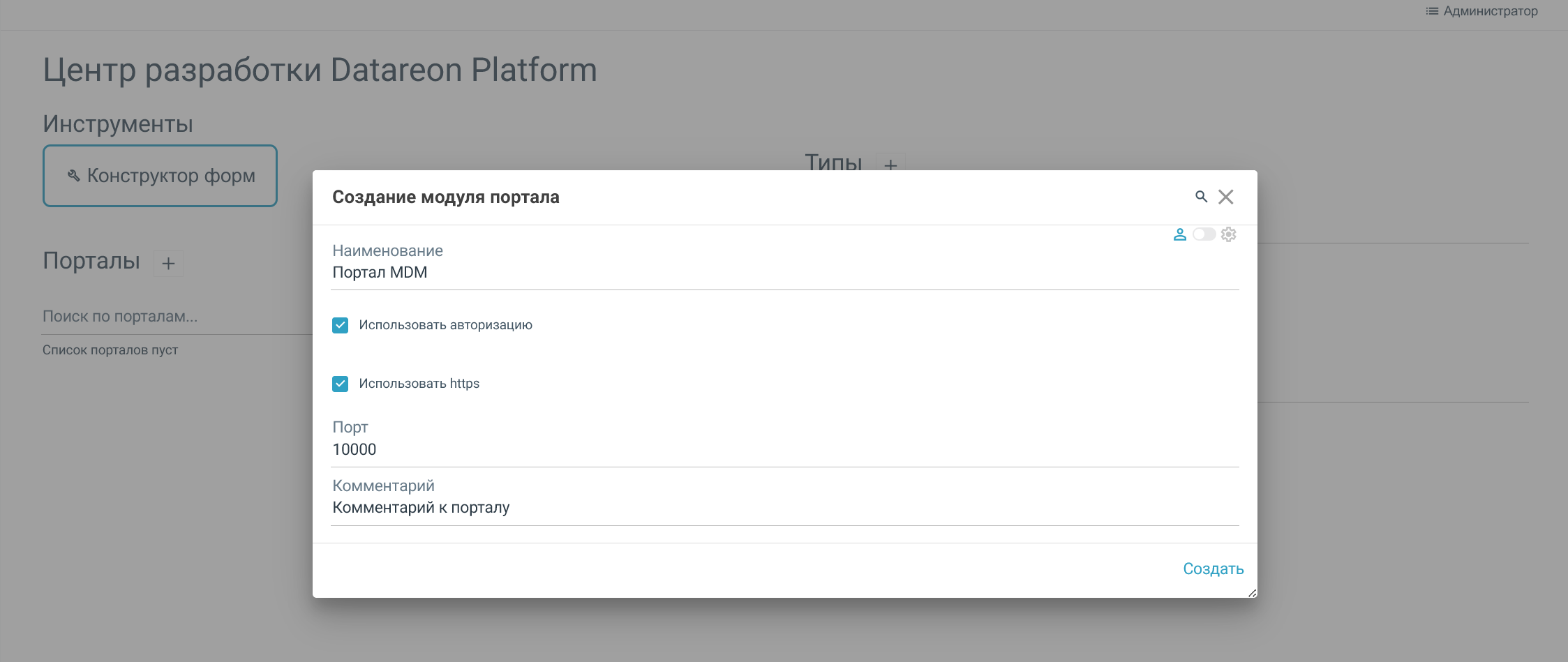The image size is (1568, 662).
Task: Focus the Порт field containing 10000
Action: click(784, 449)
